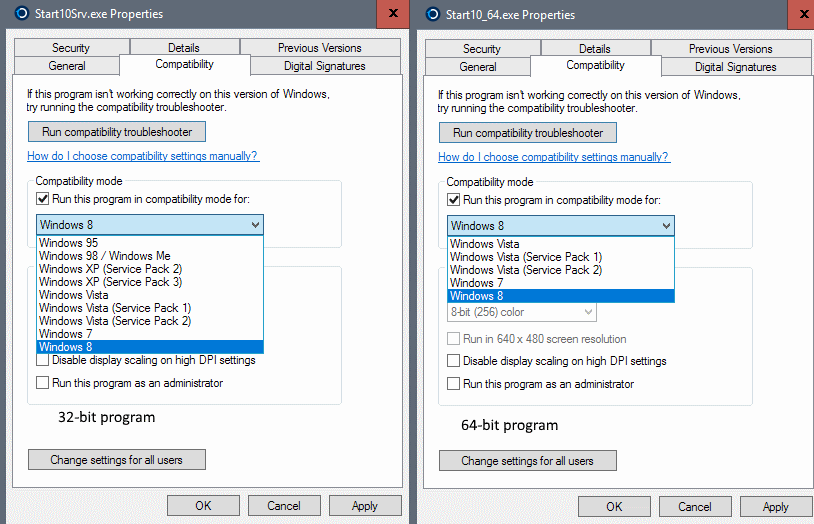Choose Vista Service Pack 2 in Start10Srv.exe list
Image resolution: width=814 pixels, height=524 pixels.
150,321
